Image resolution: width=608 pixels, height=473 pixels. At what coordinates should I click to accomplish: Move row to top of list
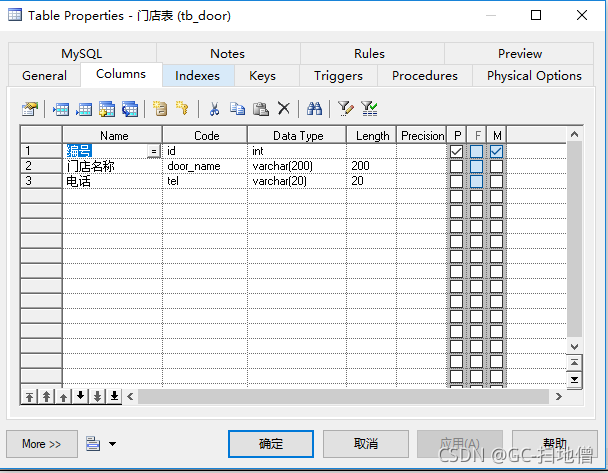[x=29, y=397]
